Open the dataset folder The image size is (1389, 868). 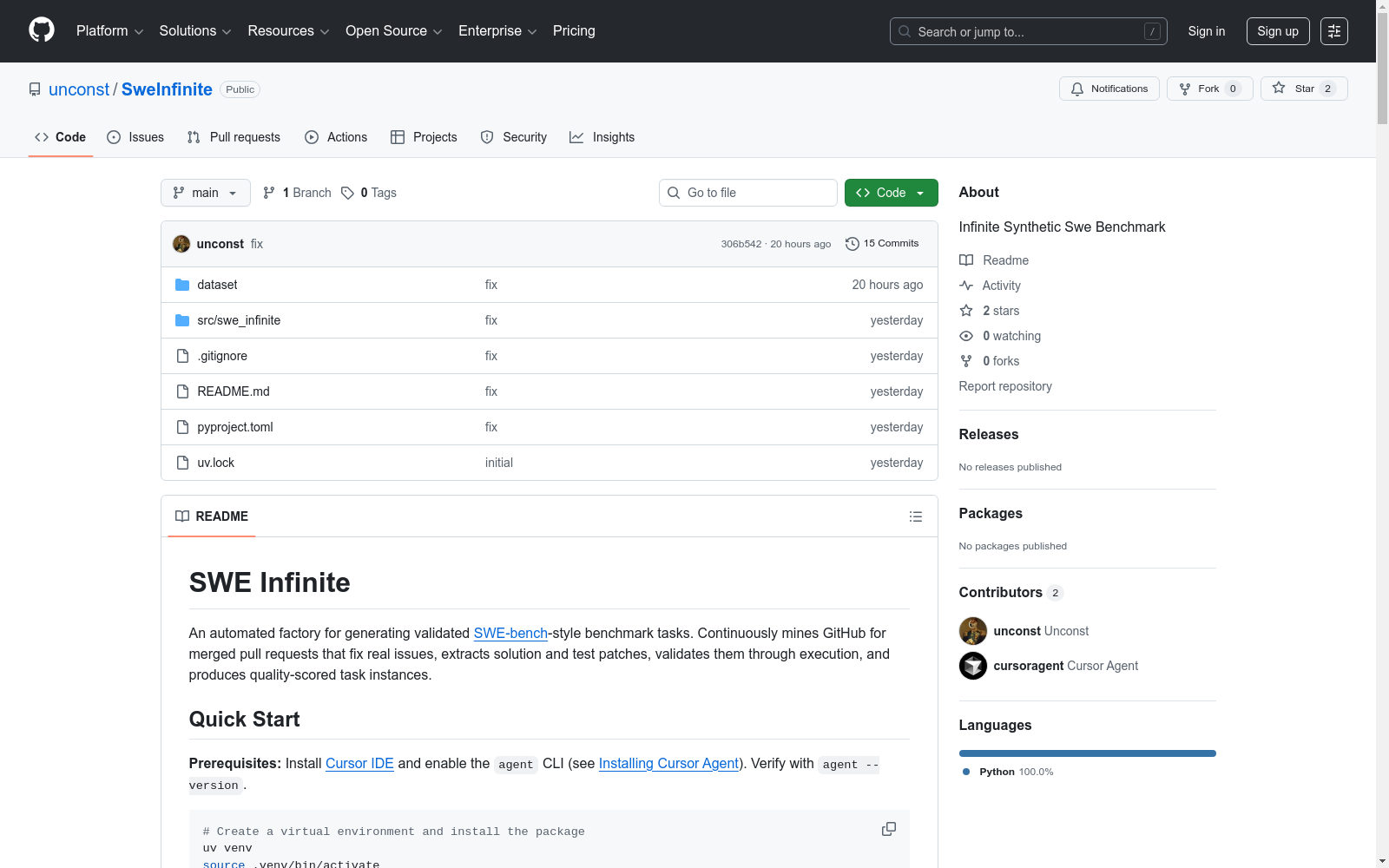(x=217, y=285)
